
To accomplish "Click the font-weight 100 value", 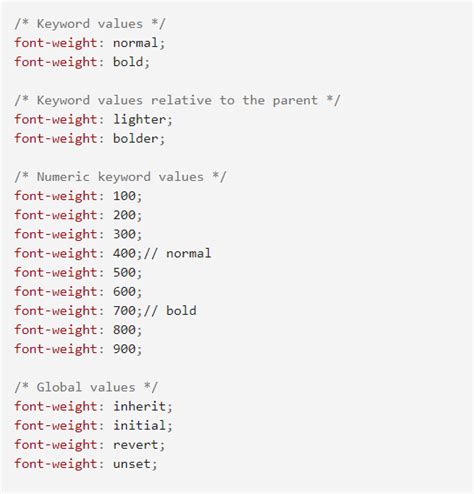I will tap(124, 196).
